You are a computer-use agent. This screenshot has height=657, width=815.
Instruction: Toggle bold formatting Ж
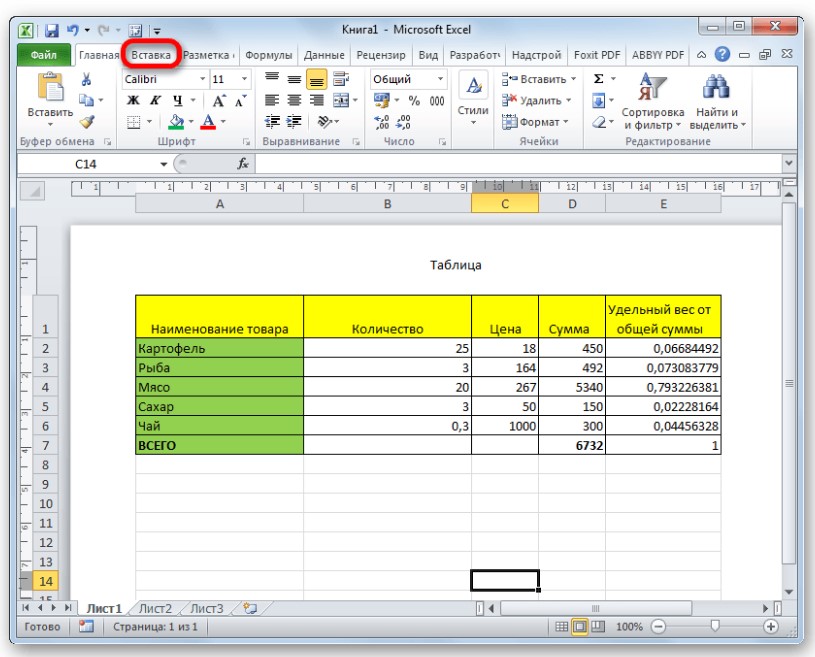tap(133, 100)
